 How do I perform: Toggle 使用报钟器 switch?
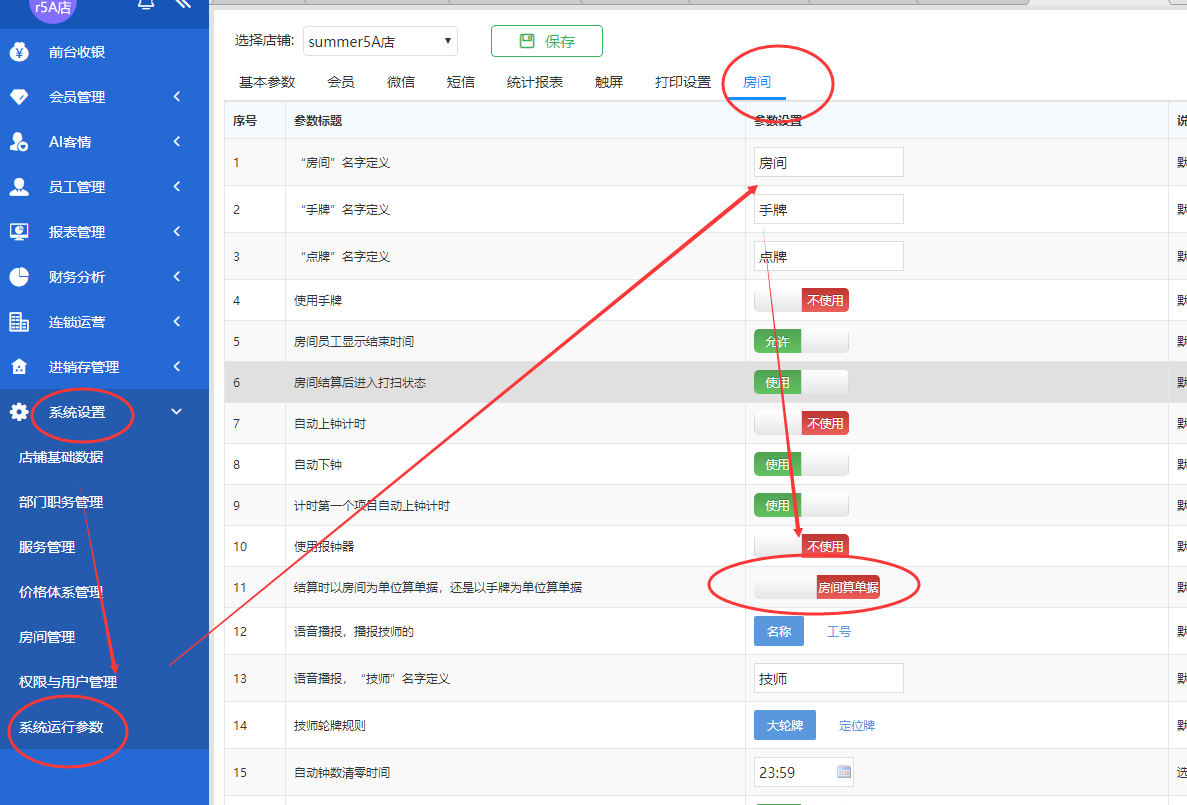coord(801,546)
